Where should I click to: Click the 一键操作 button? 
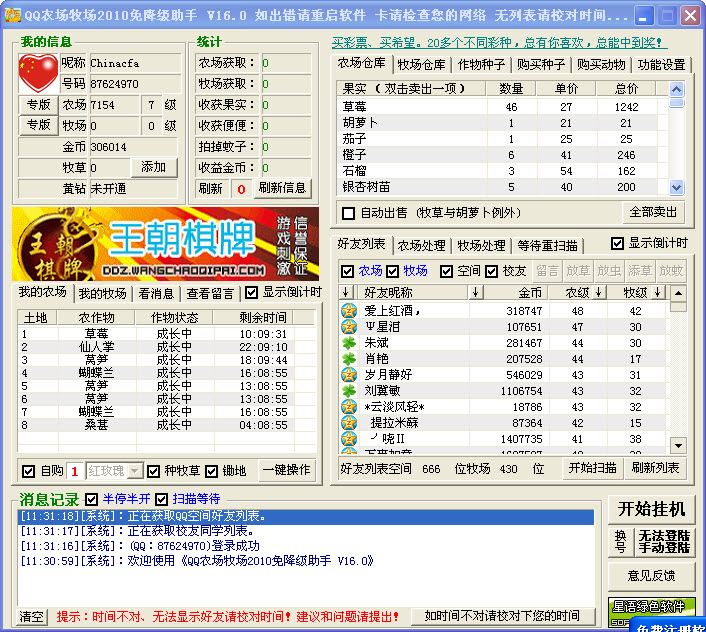[x=286, y=470]
